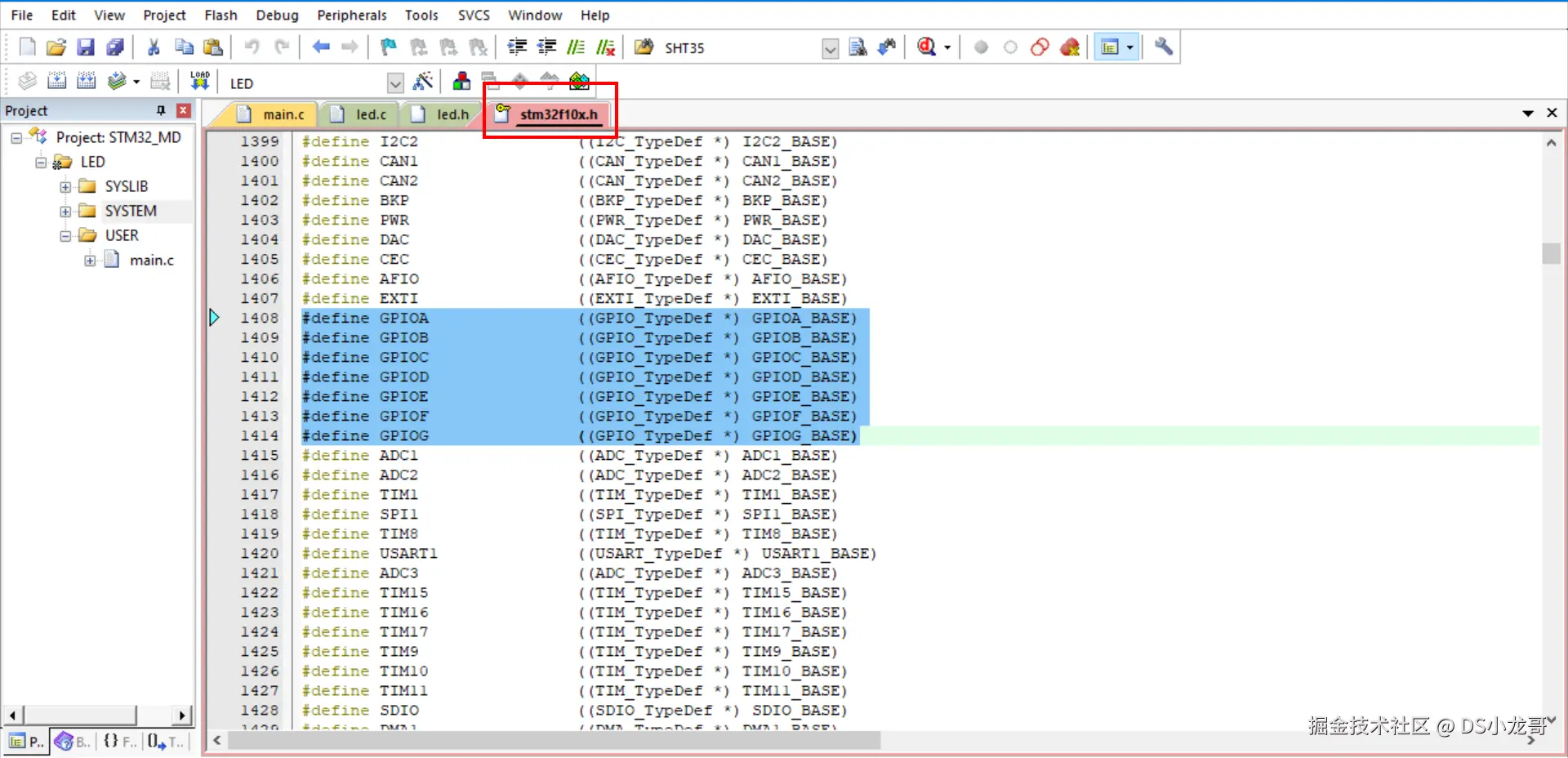Open the LED target selection dropdown
The image size is (1568, 758).
(395, 82)
